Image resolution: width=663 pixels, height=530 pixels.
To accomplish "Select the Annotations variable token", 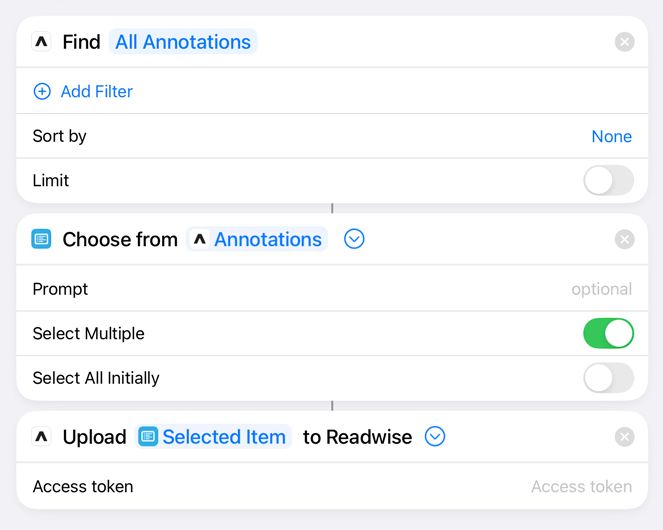I will tap(257, 239).
